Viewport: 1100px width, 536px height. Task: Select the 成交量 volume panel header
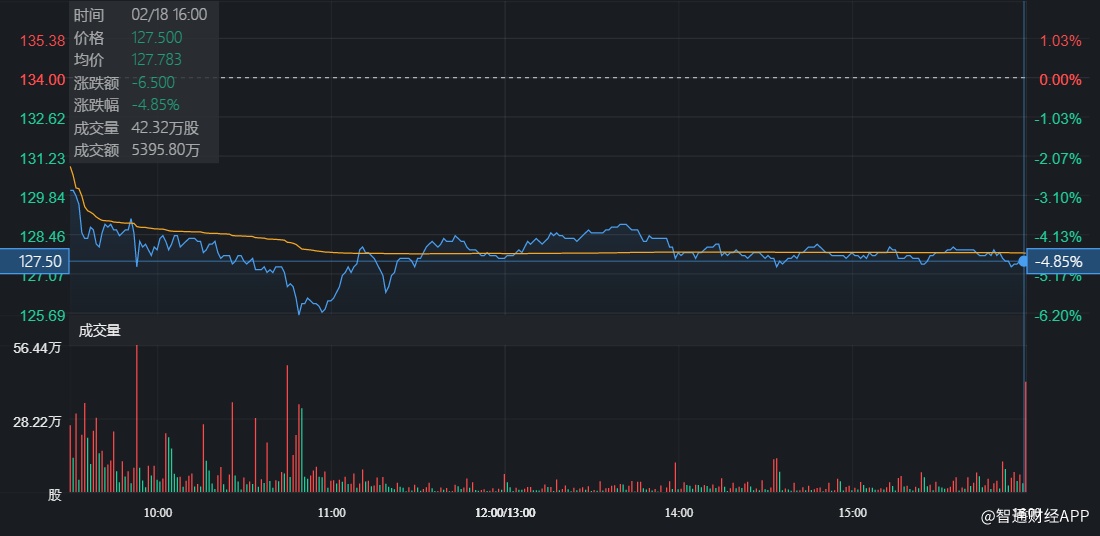pyautogui.click(x=100, y=330)
